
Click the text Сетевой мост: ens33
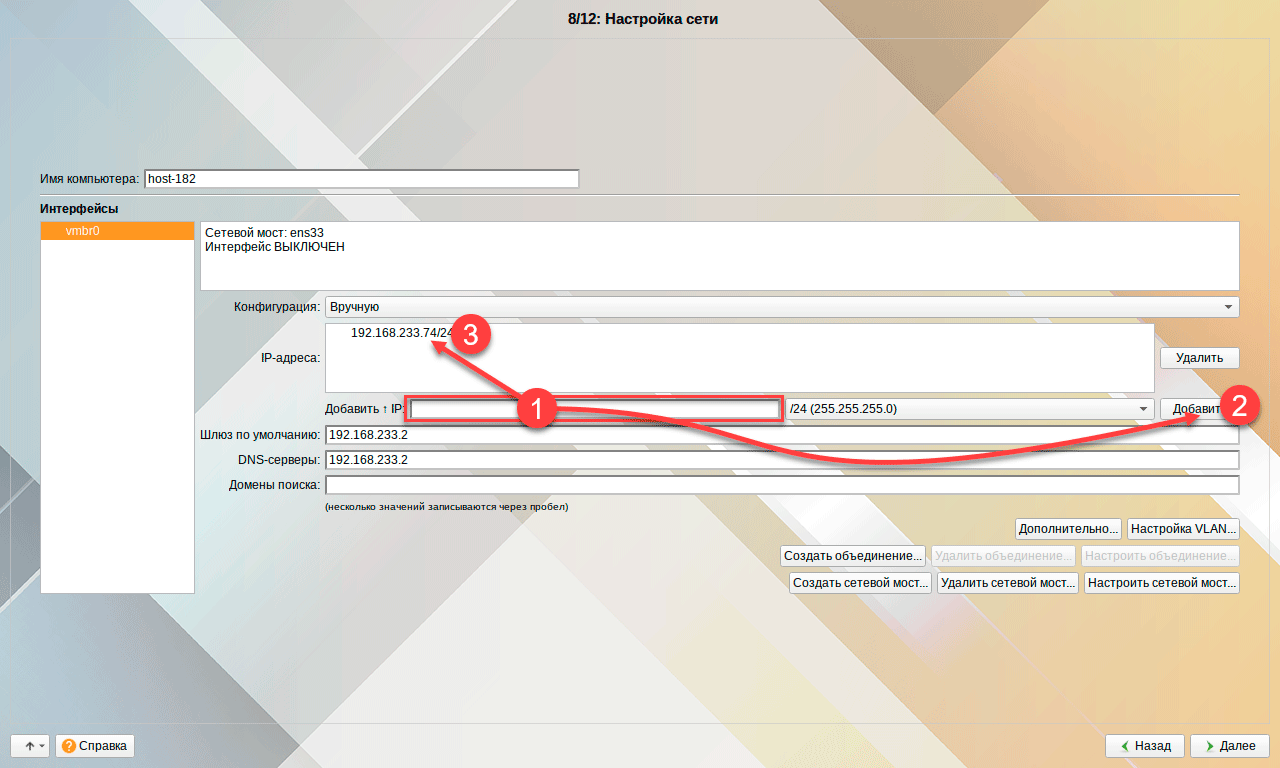(x=265, y=232)
